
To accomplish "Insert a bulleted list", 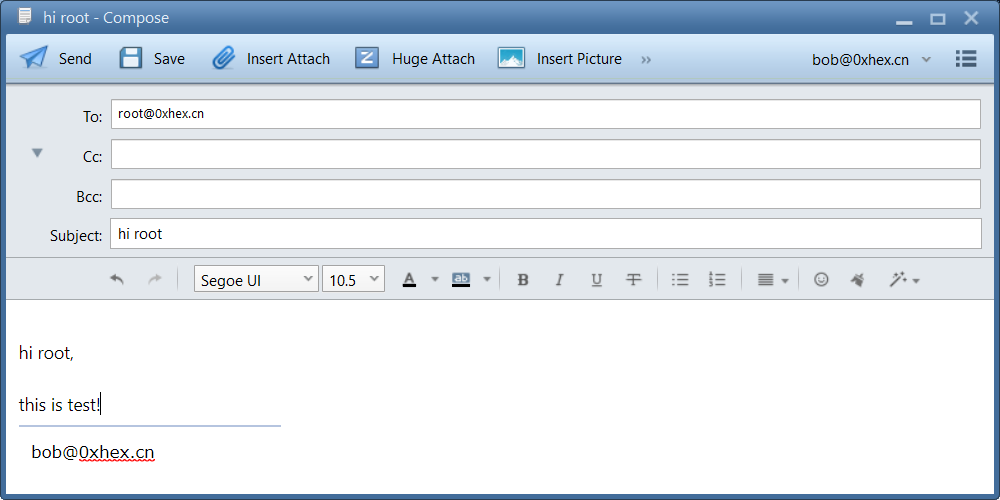I will click(680, 280).
